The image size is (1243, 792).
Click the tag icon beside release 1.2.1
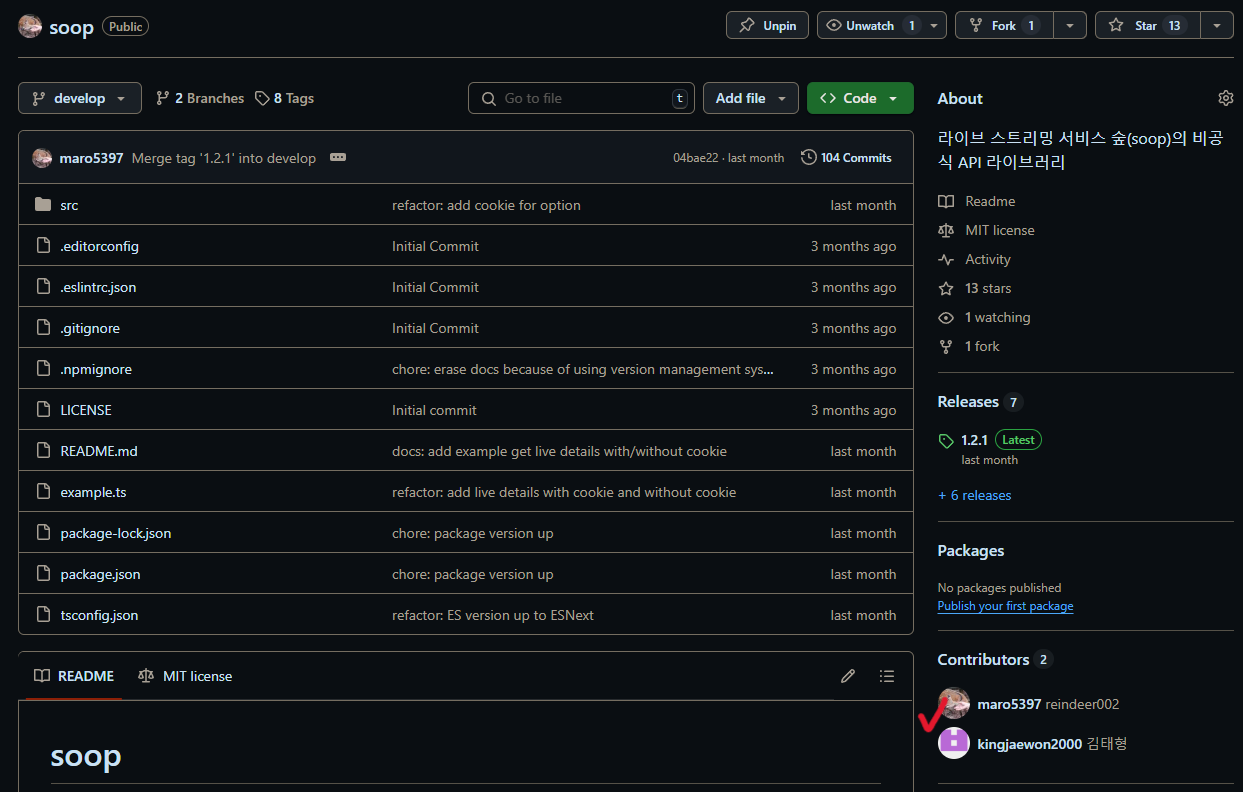click(946, 440)
